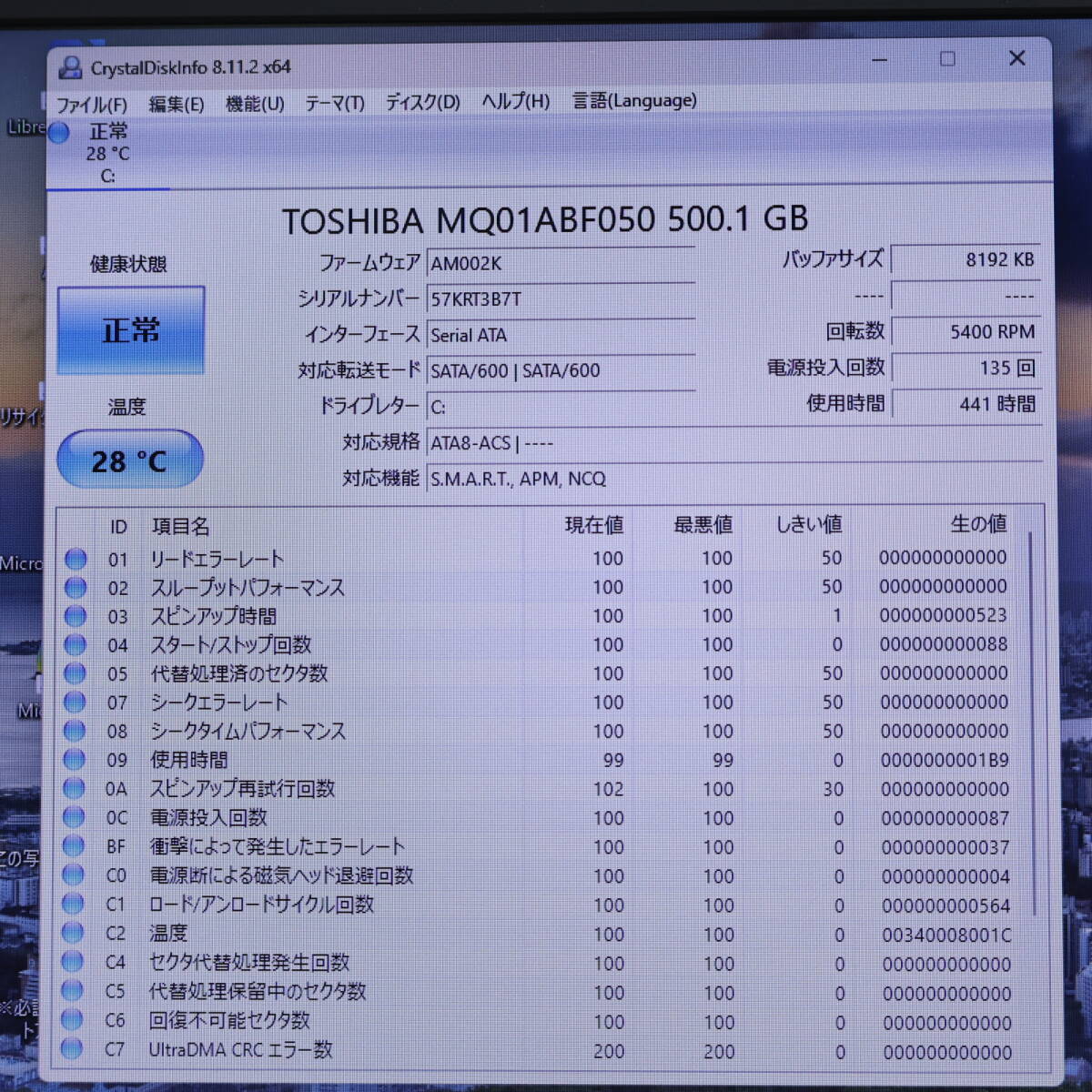The width and height of the screenshot is (1092, 1092).
Task: Open the テーマ(T) menu
Action: click(335, 103)
